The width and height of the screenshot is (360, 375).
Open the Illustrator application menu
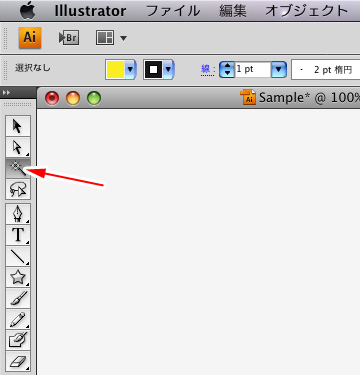[x=90, y=11]
